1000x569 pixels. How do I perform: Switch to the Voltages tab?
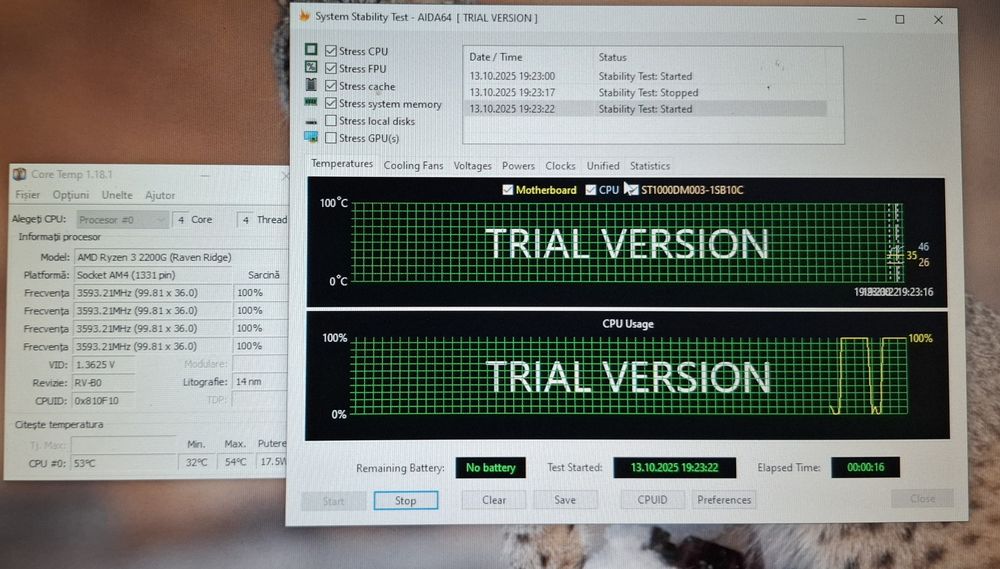click(473, 165)
